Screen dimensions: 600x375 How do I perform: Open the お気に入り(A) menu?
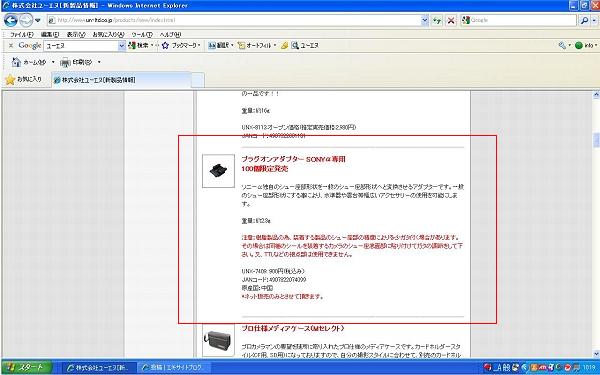point(108,34)
